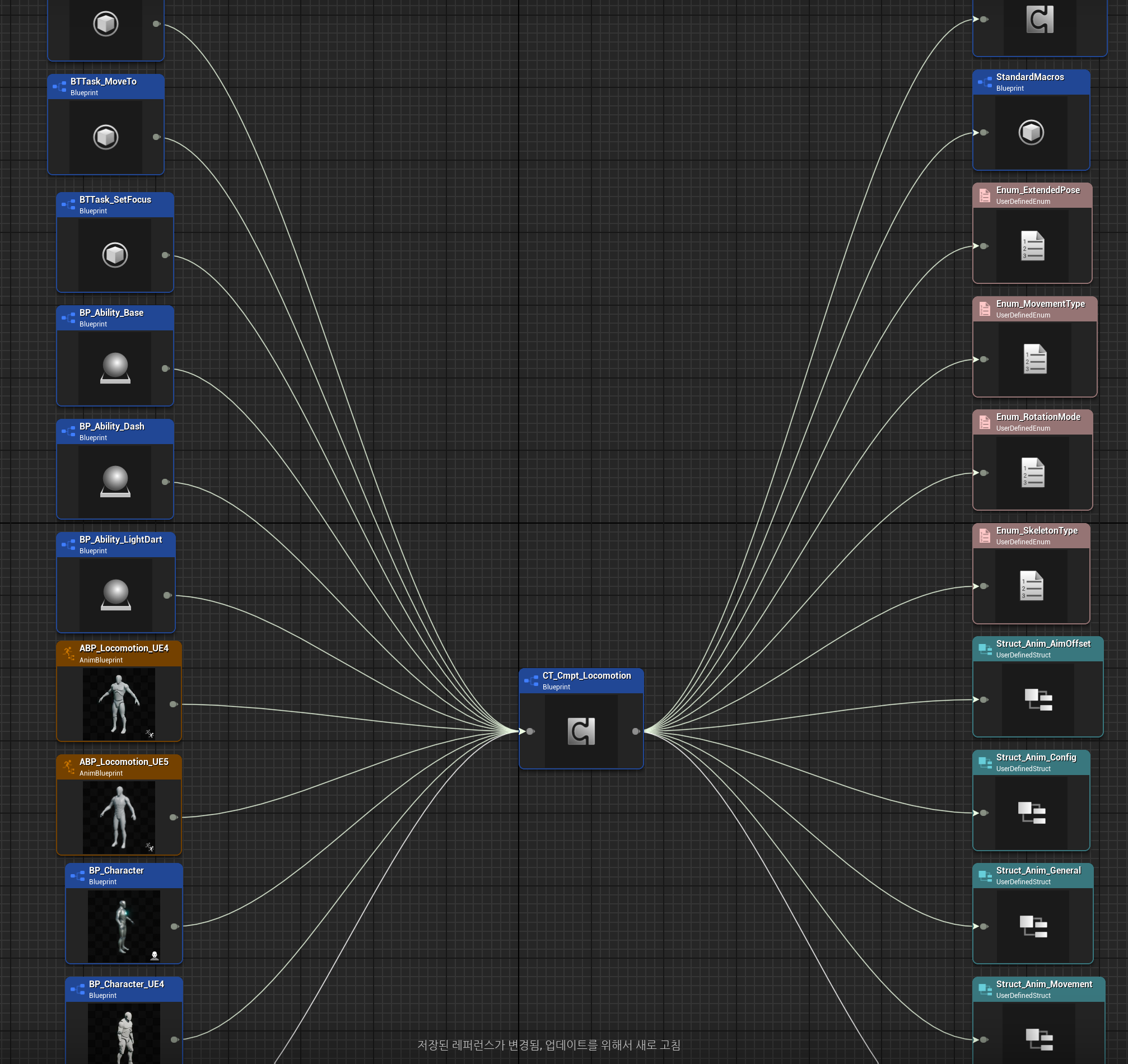Click ABP_Locomotion_UE4 output pin

click(174, 704)
